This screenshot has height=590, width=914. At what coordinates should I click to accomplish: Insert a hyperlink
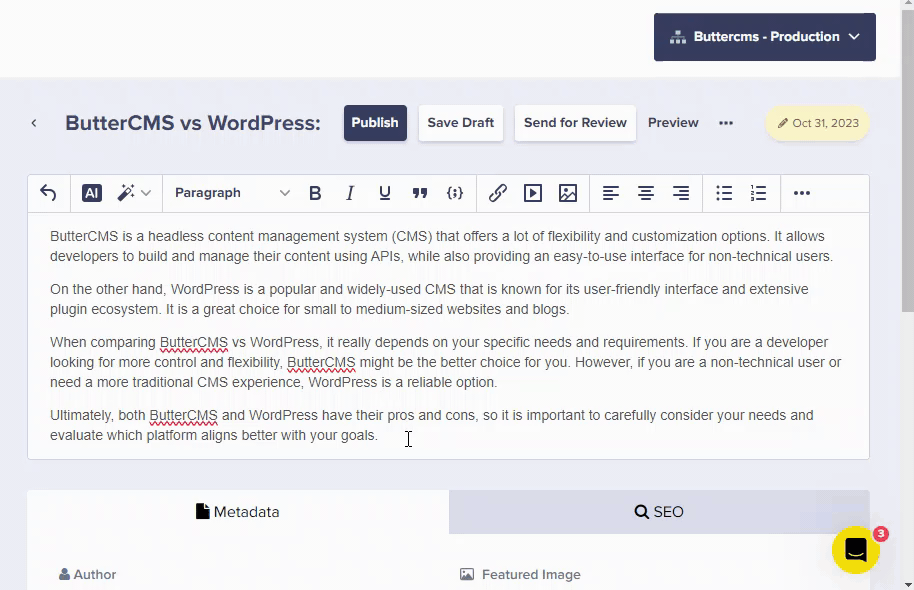click(x=498, y=193)
